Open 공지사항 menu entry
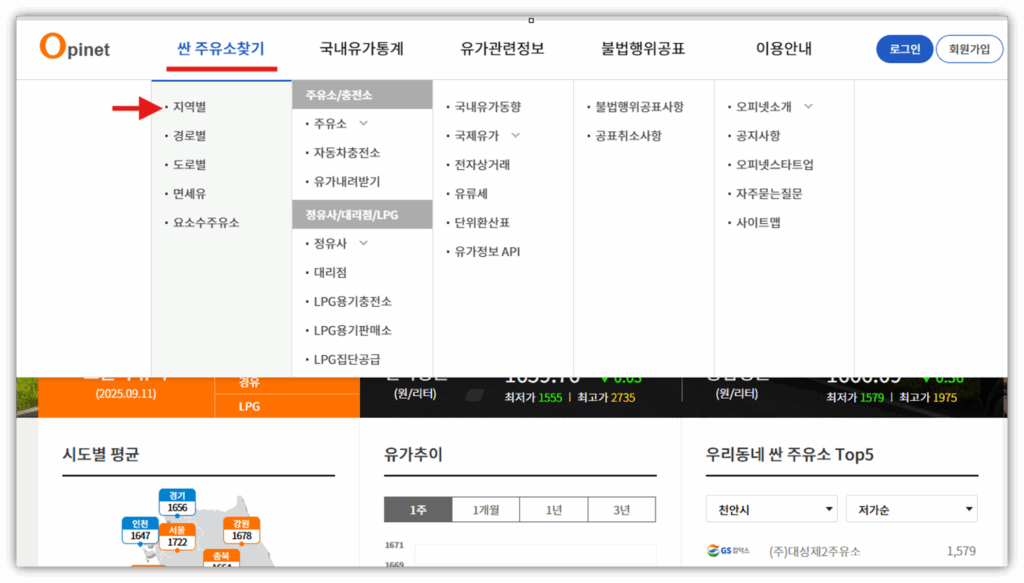The width and height of the screenshot is (1024, 583). pos(758,136)
